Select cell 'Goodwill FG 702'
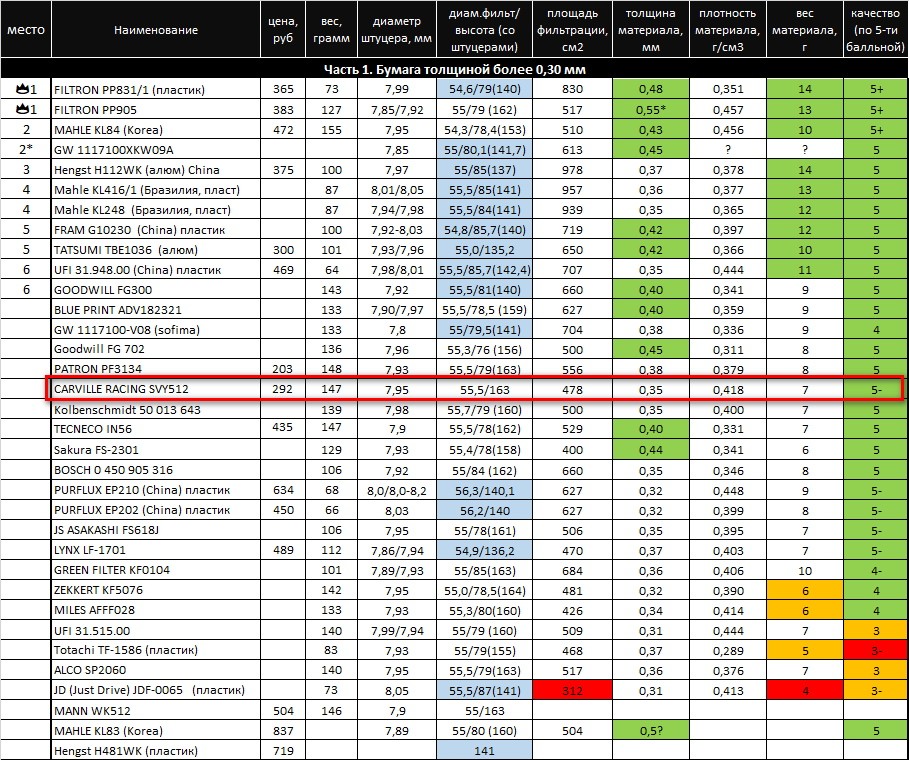 point(156,349)
